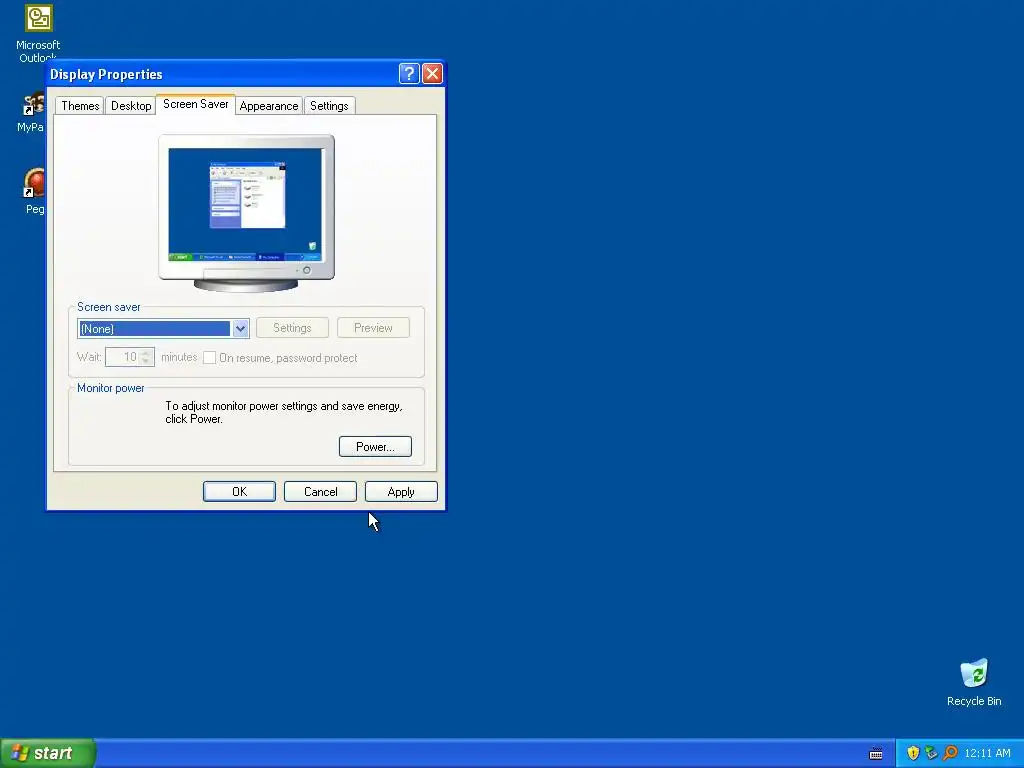Open the Start menu
This screenshot has width=1024, height=768.
(48, 753)
